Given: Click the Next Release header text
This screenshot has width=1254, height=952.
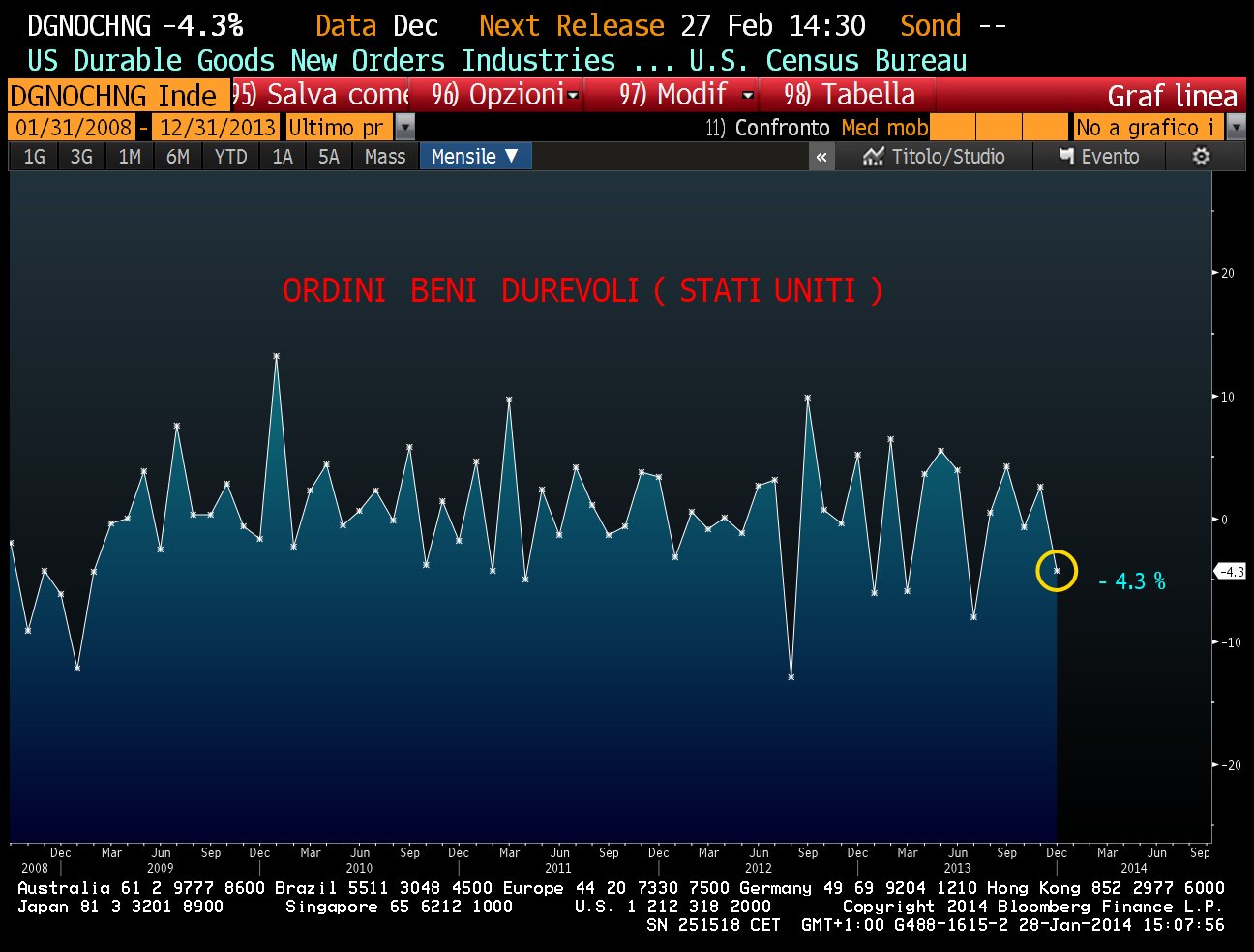Looking at the screenshot, I should tap(572, 25).
